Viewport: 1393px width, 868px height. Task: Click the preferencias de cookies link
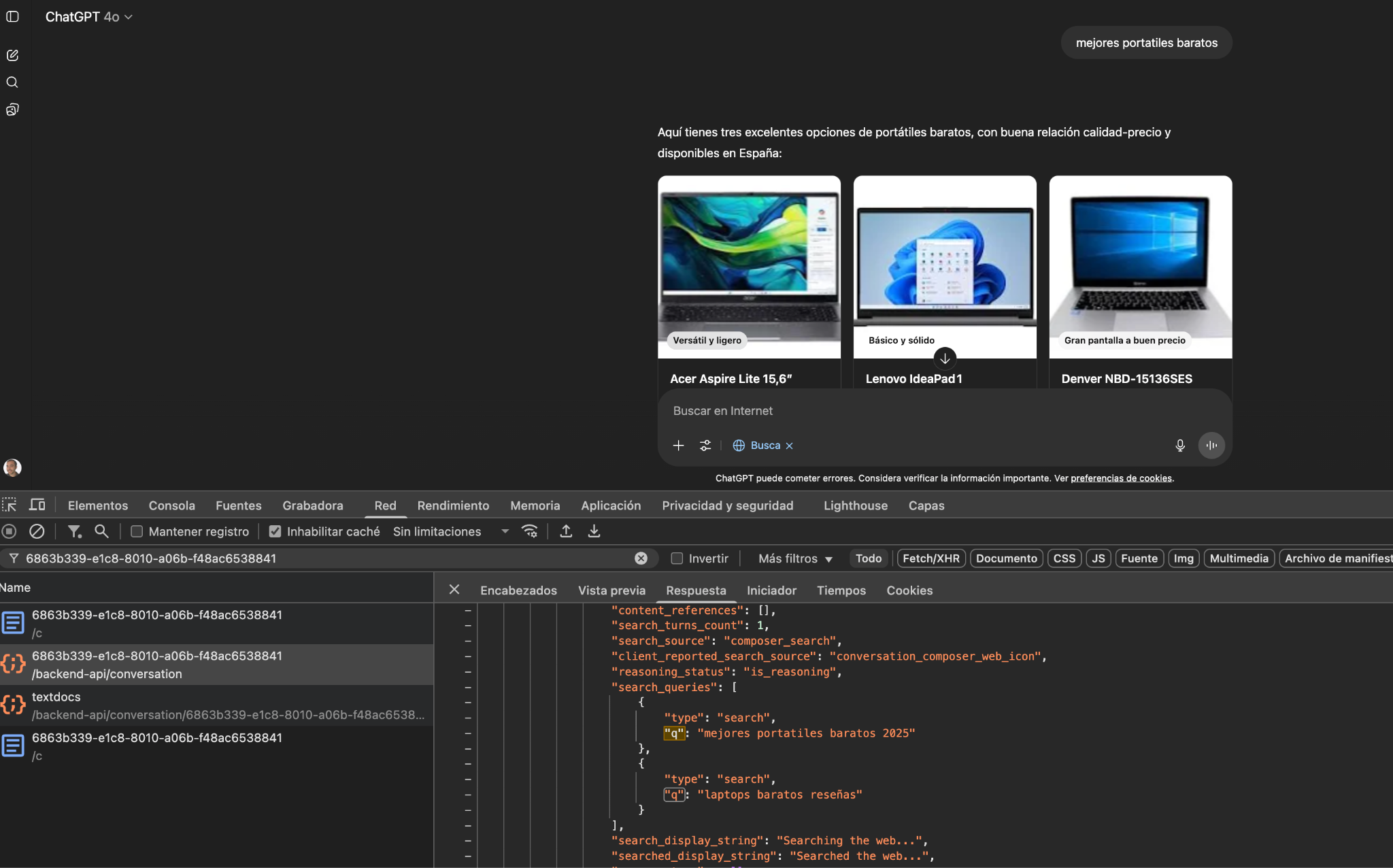tap(1121, 478)
